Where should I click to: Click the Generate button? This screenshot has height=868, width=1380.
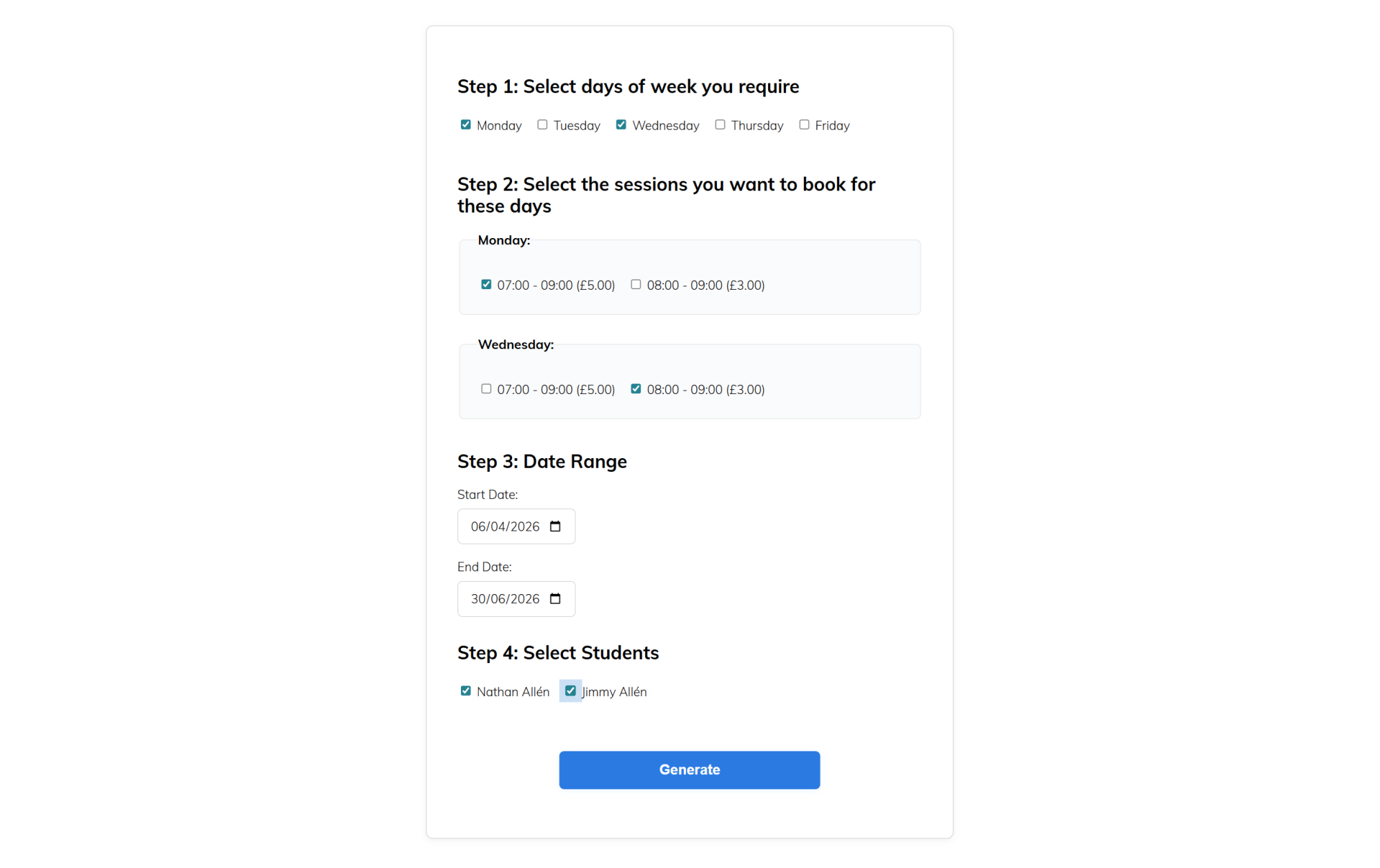(x=689, y=770)
